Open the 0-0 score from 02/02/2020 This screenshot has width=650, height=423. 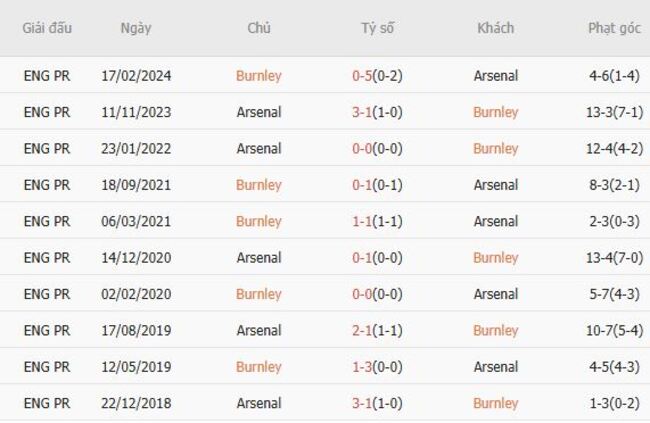(363, 294)
